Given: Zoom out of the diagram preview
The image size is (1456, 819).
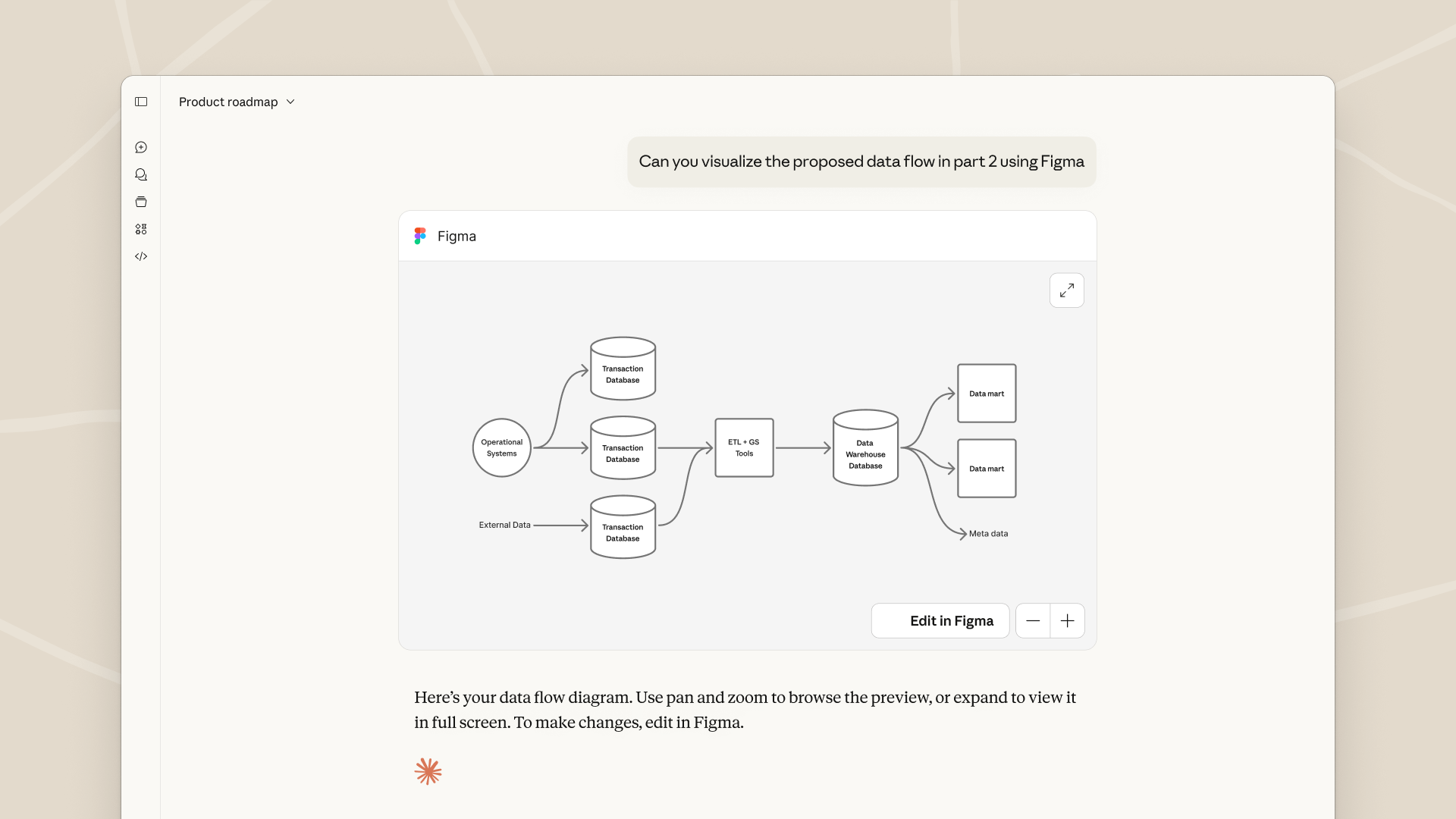Looking at the screenshot, I should 1033,621.
